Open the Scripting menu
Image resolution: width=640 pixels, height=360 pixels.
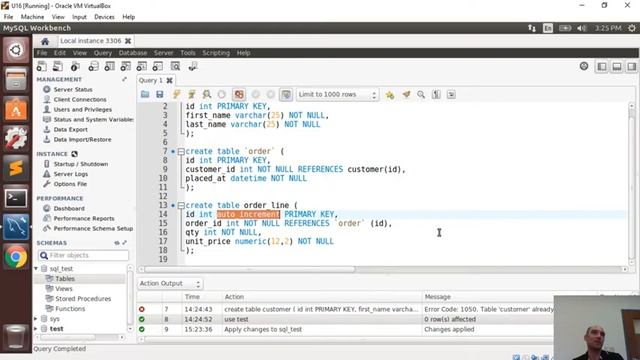click(216, 53)
